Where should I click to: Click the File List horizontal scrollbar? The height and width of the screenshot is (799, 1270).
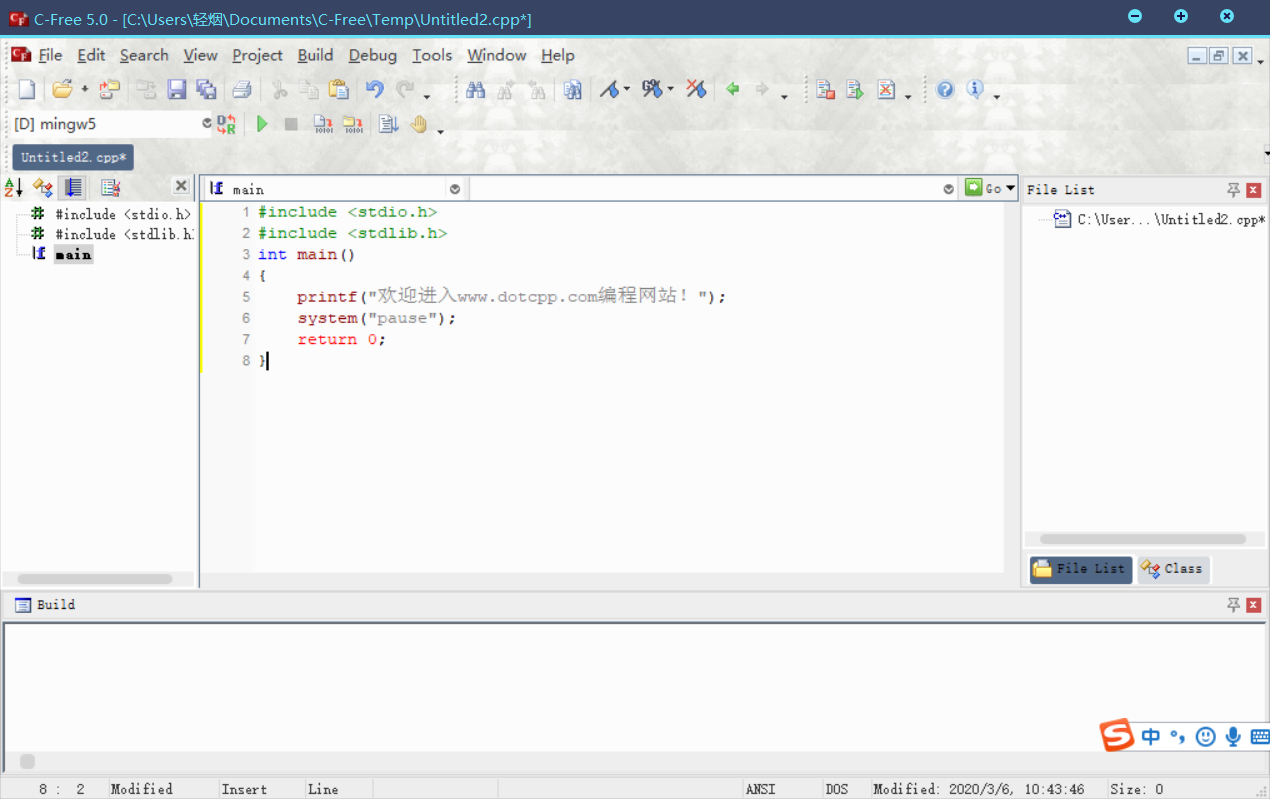[1142, 539]
